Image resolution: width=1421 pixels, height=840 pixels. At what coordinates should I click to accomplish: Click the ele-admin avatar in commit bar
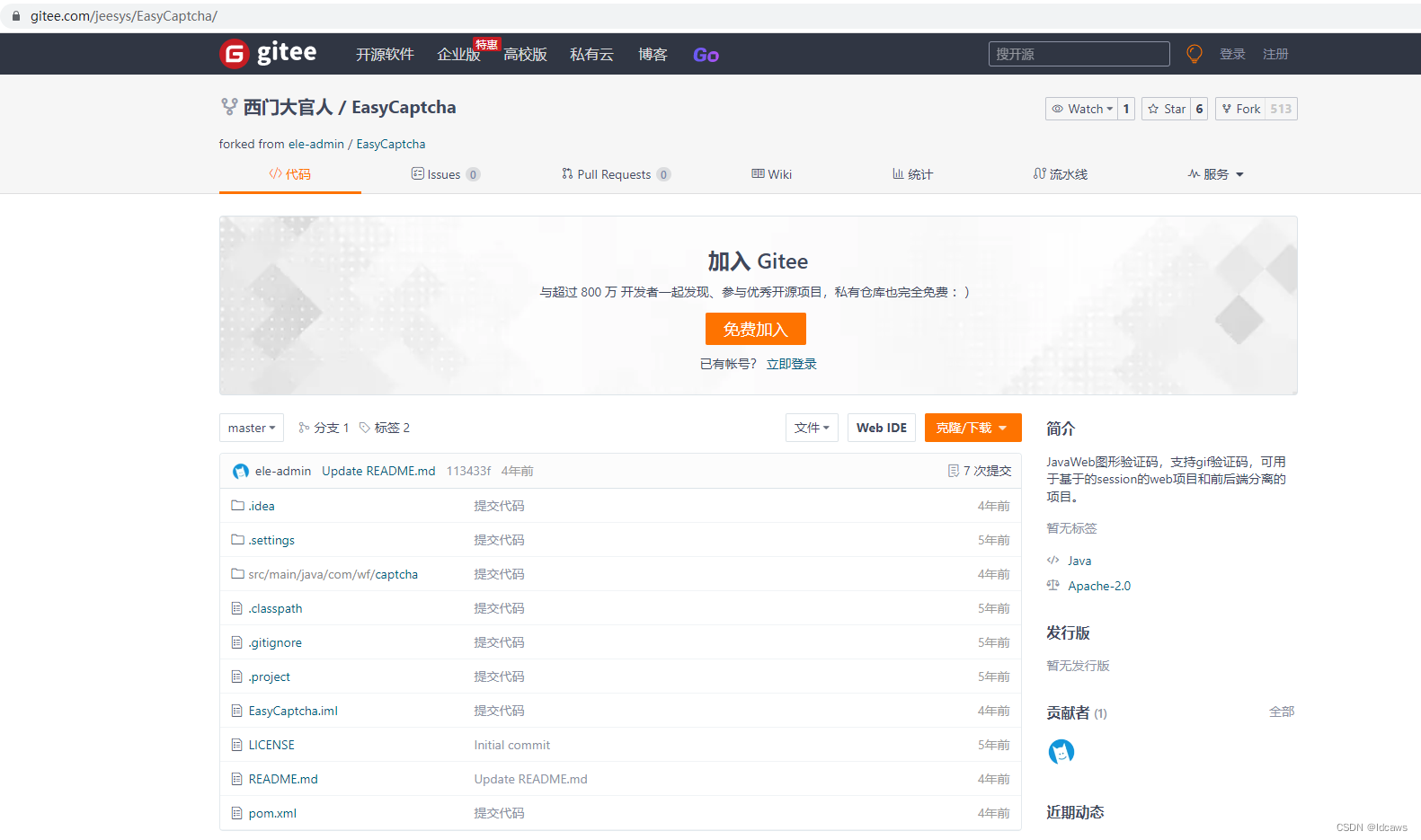pyautogui.click(x=240, y=471)
